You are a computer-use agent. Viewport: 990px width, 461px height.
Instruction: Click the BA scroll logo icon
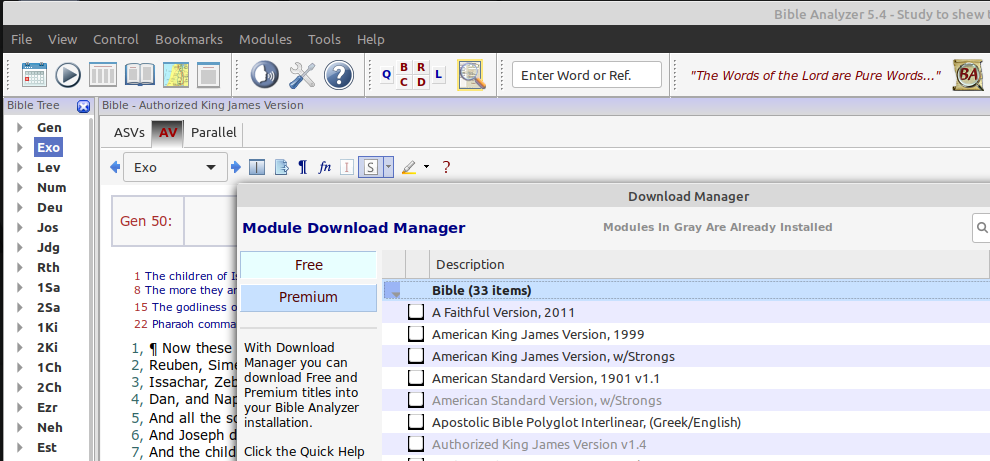(x=967, y=76)
